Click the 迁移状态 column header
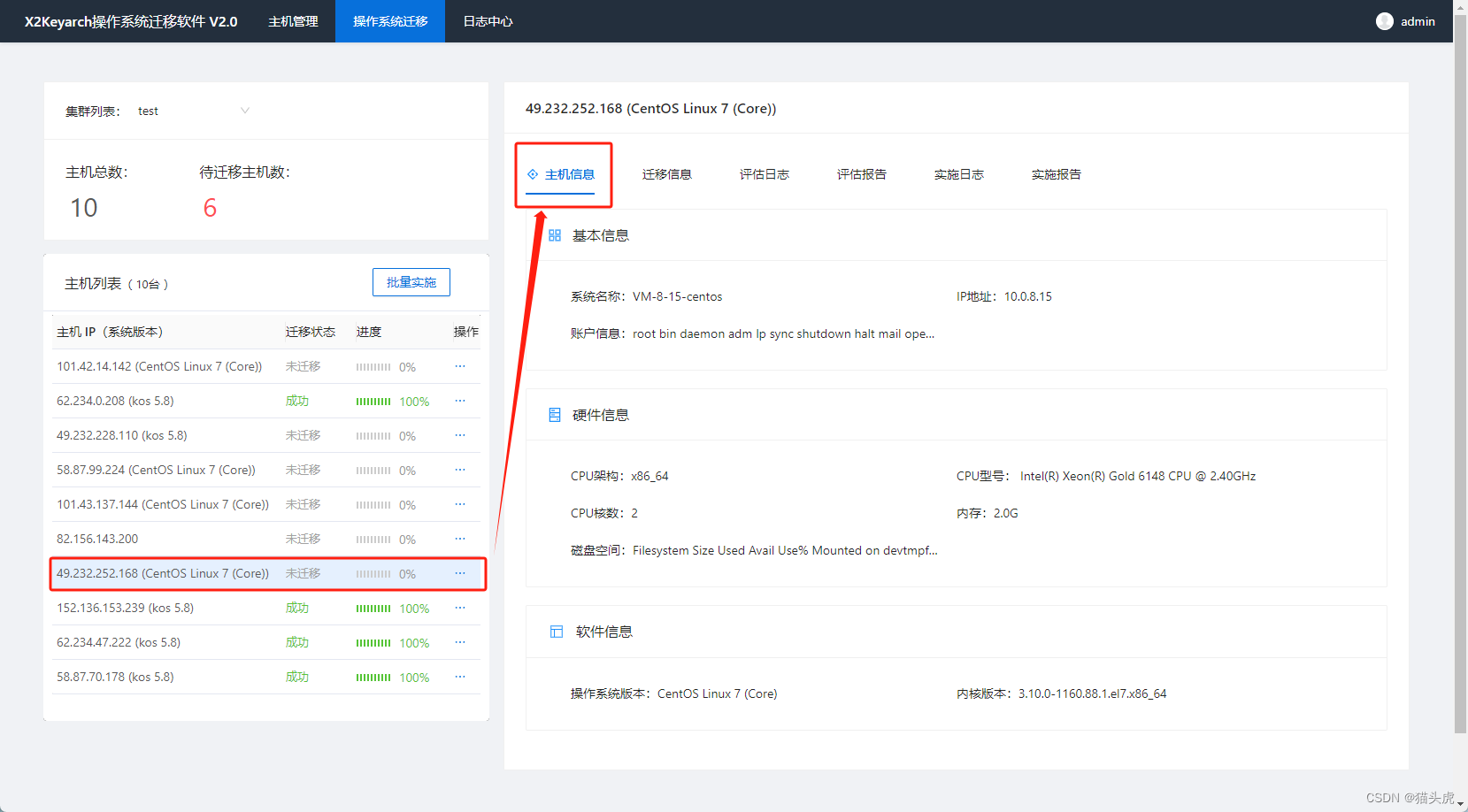This screenshot has width=1468, height=812. pyautogui.click(x=310, y=332)
